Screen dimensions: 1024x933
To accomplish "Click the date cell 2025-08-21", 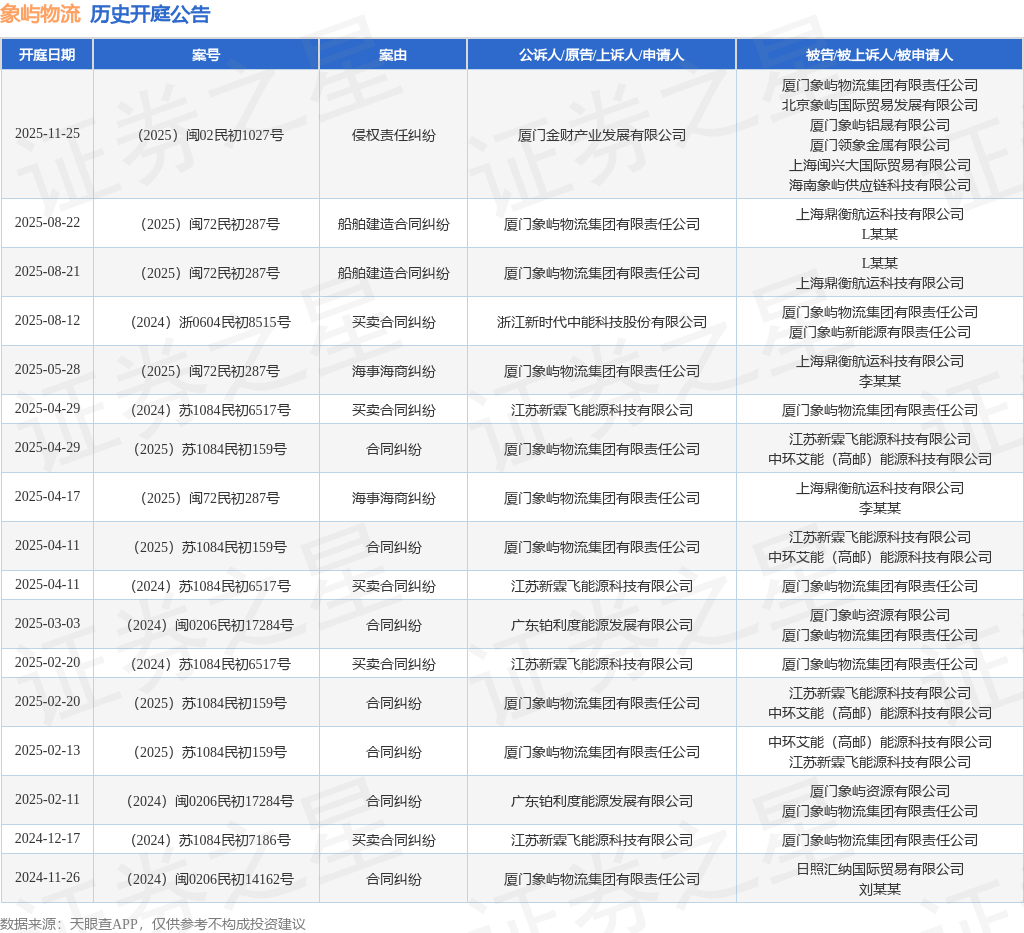I will pos(47,271).
